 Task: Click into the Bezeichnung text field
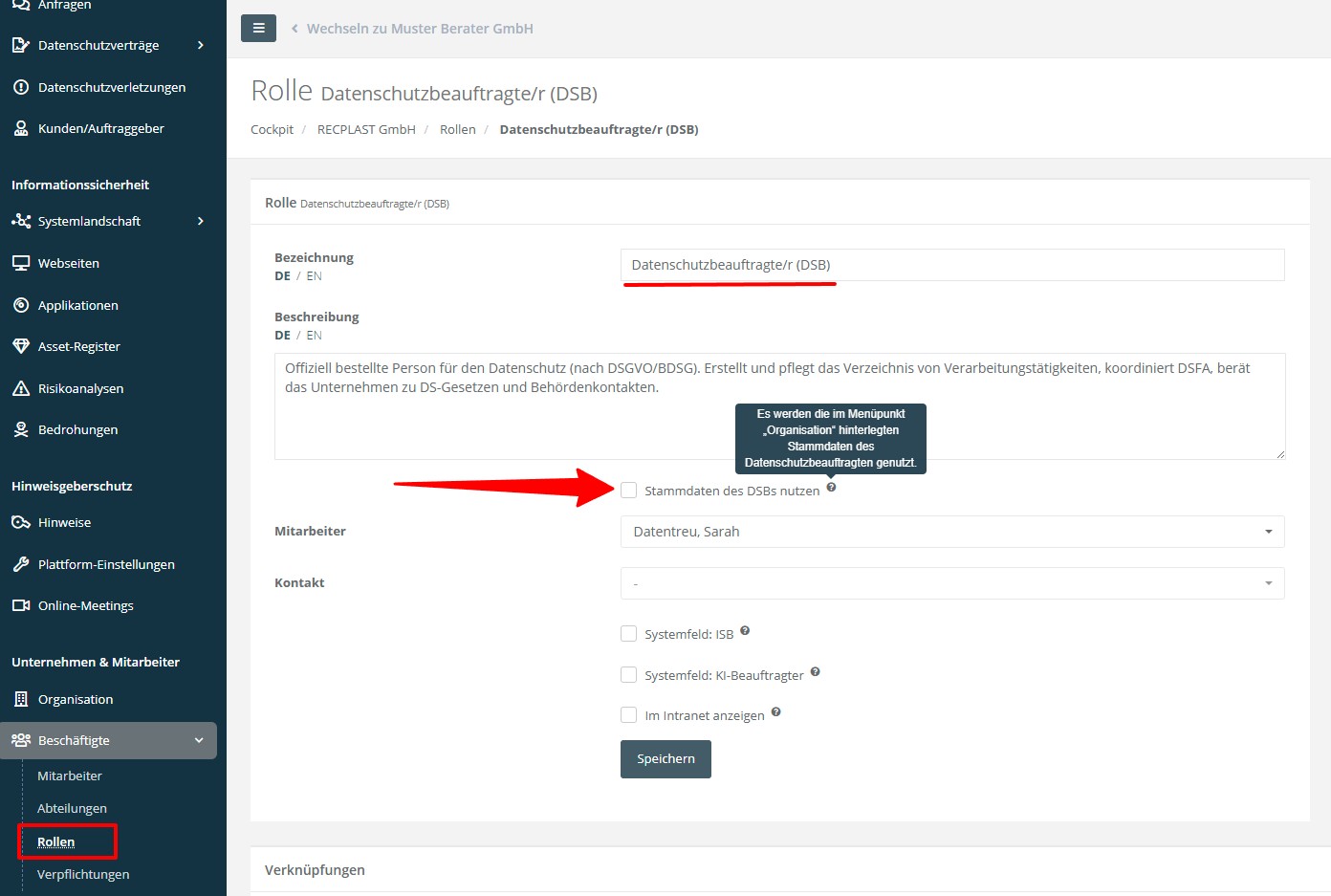click(x=951, y=265)
